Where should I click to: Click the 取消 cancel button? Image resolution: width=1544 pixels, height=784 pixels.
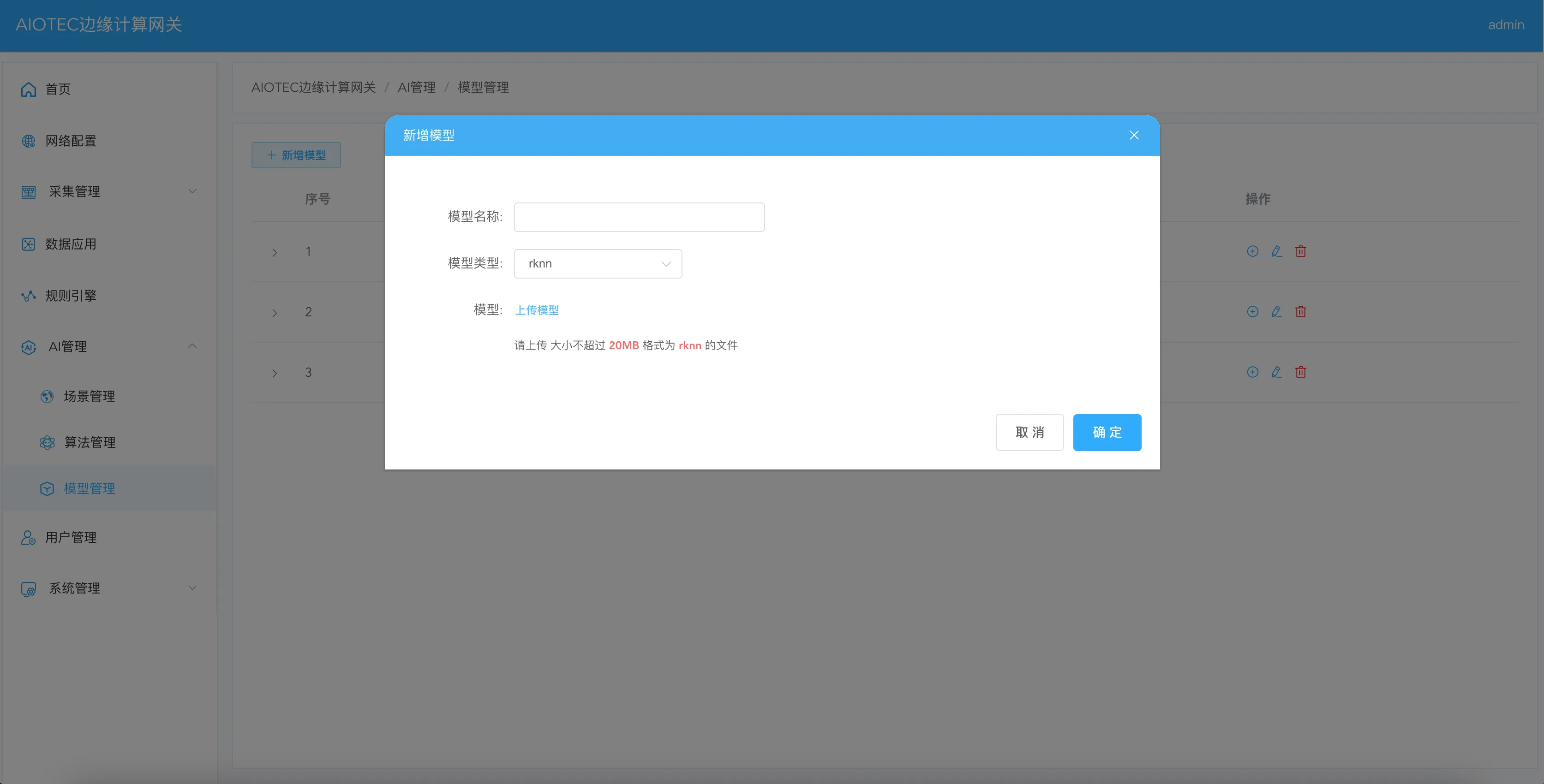coord(1029,433)
